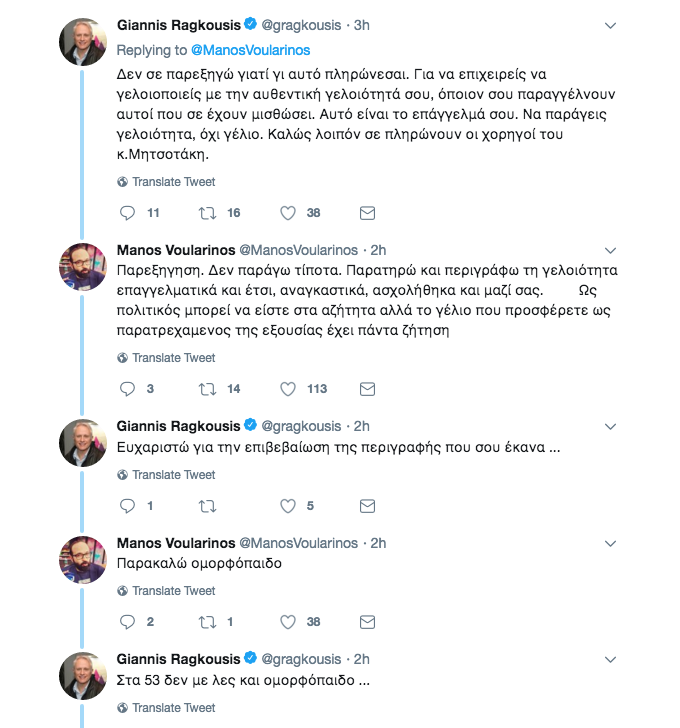Screen dimensions: 680x728
Task: Like Voularinos's tweet with 113 likes
Action: tap(288, 389)
